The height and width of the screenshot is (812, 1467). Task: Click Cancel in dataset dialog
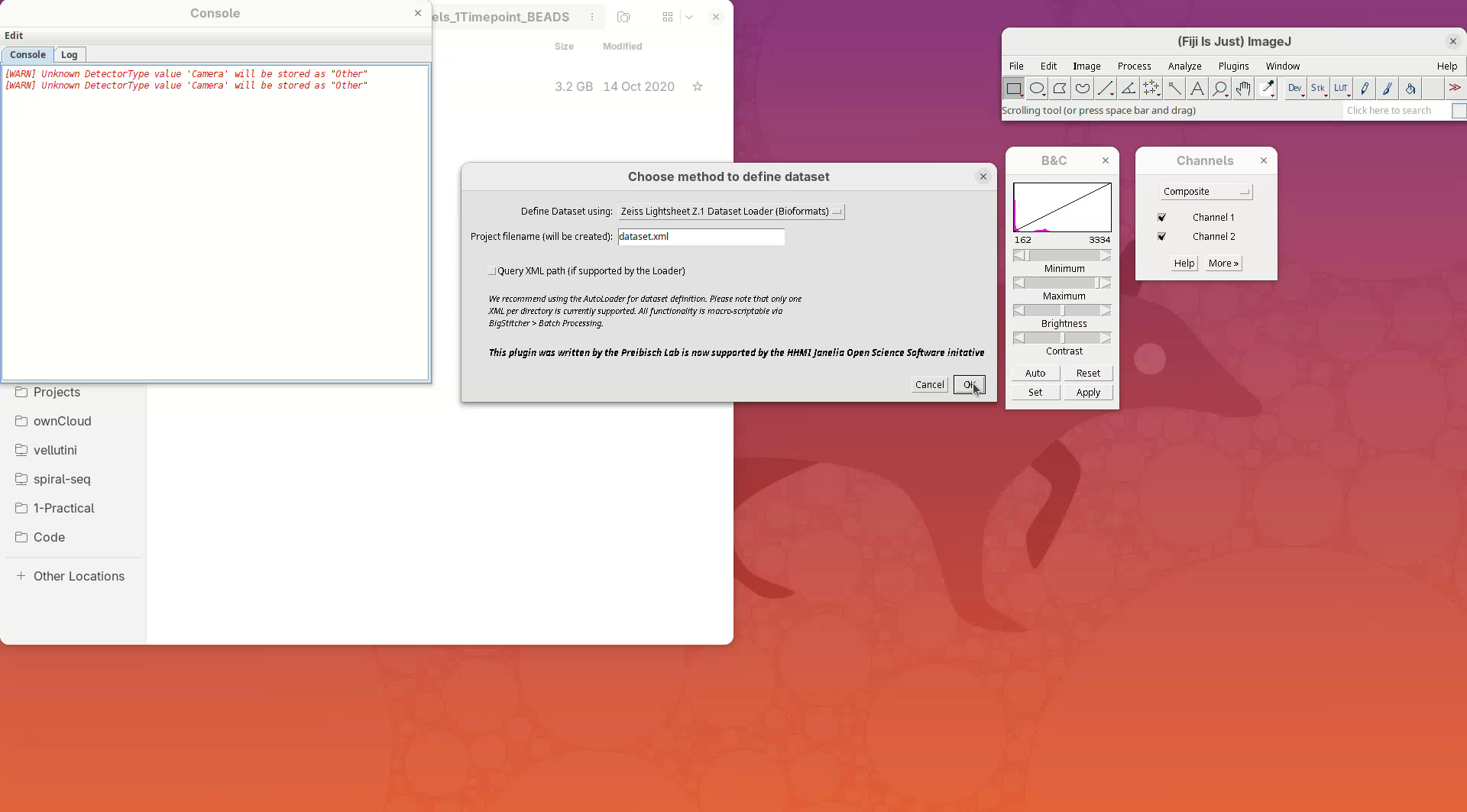pos(929,385)
